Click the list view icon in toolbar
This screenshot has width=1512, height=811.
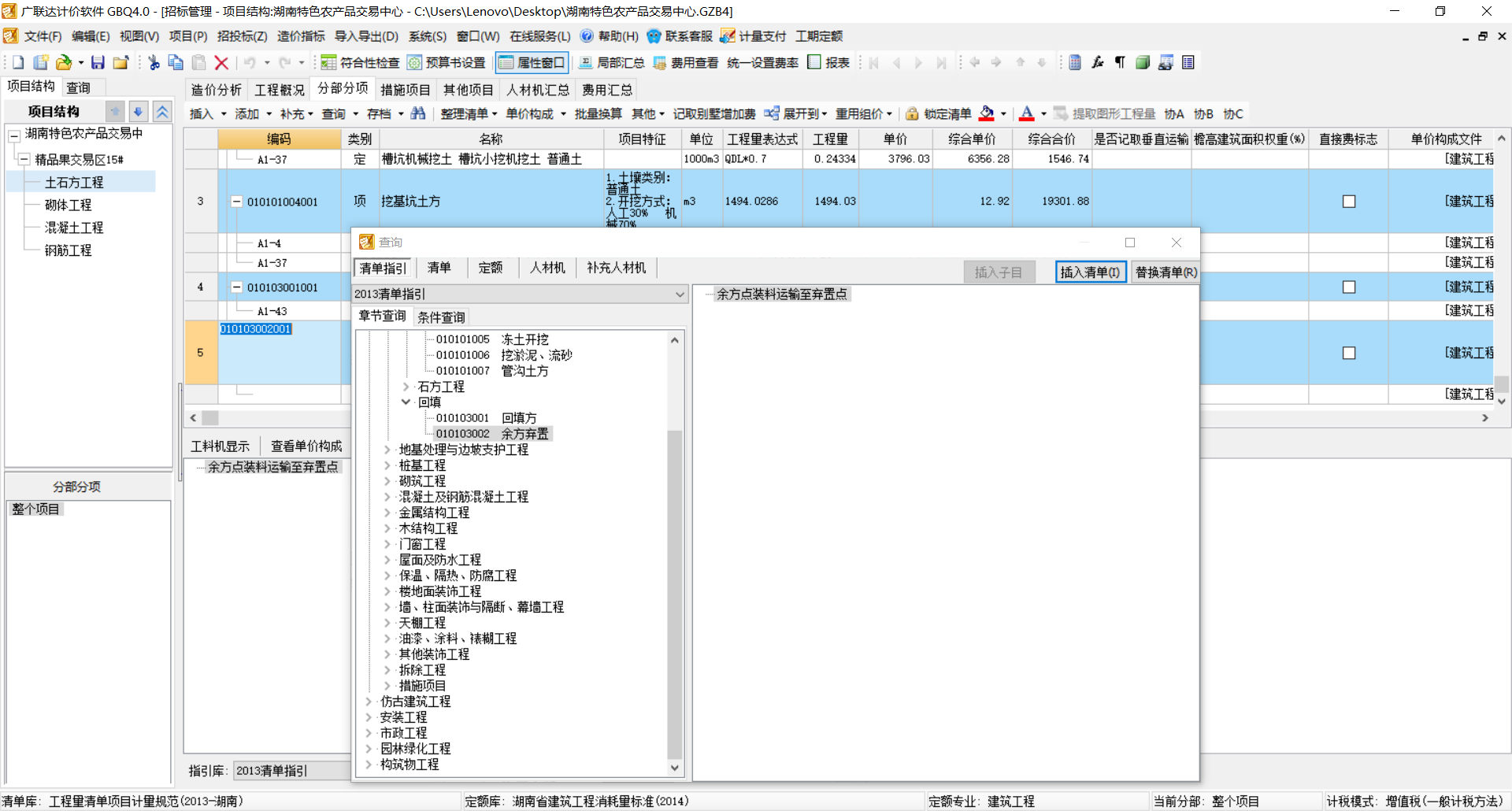click(1188, 63)
